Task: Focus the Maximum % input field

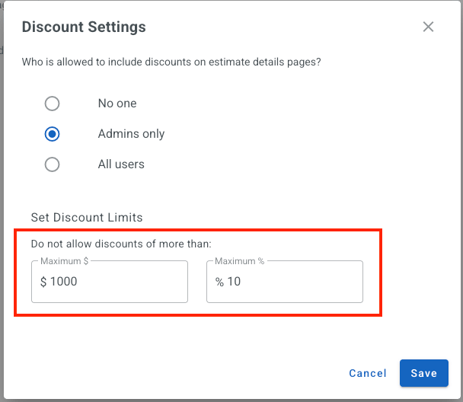Action: [x=284, y=282]
